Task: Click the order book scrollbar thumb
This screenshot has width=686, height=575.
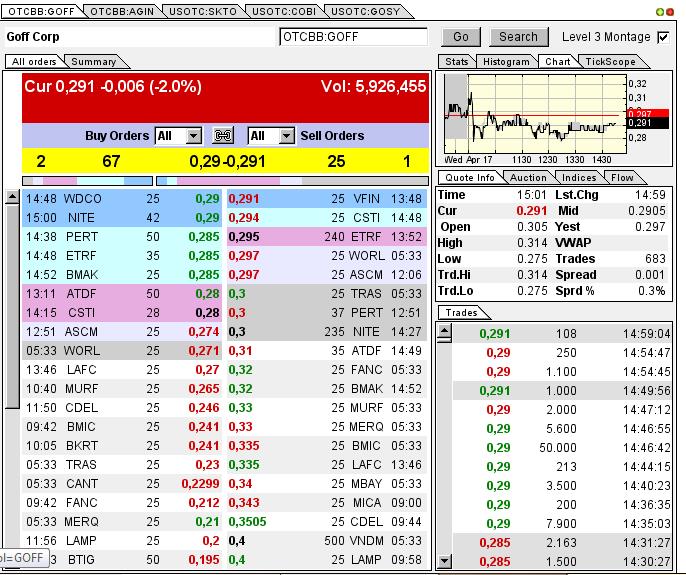Action: [12, 306]
